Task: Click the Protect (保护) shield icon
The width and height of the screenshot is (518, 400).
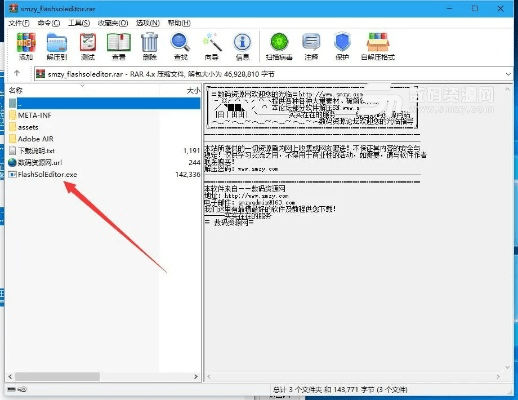Action: 342,47
